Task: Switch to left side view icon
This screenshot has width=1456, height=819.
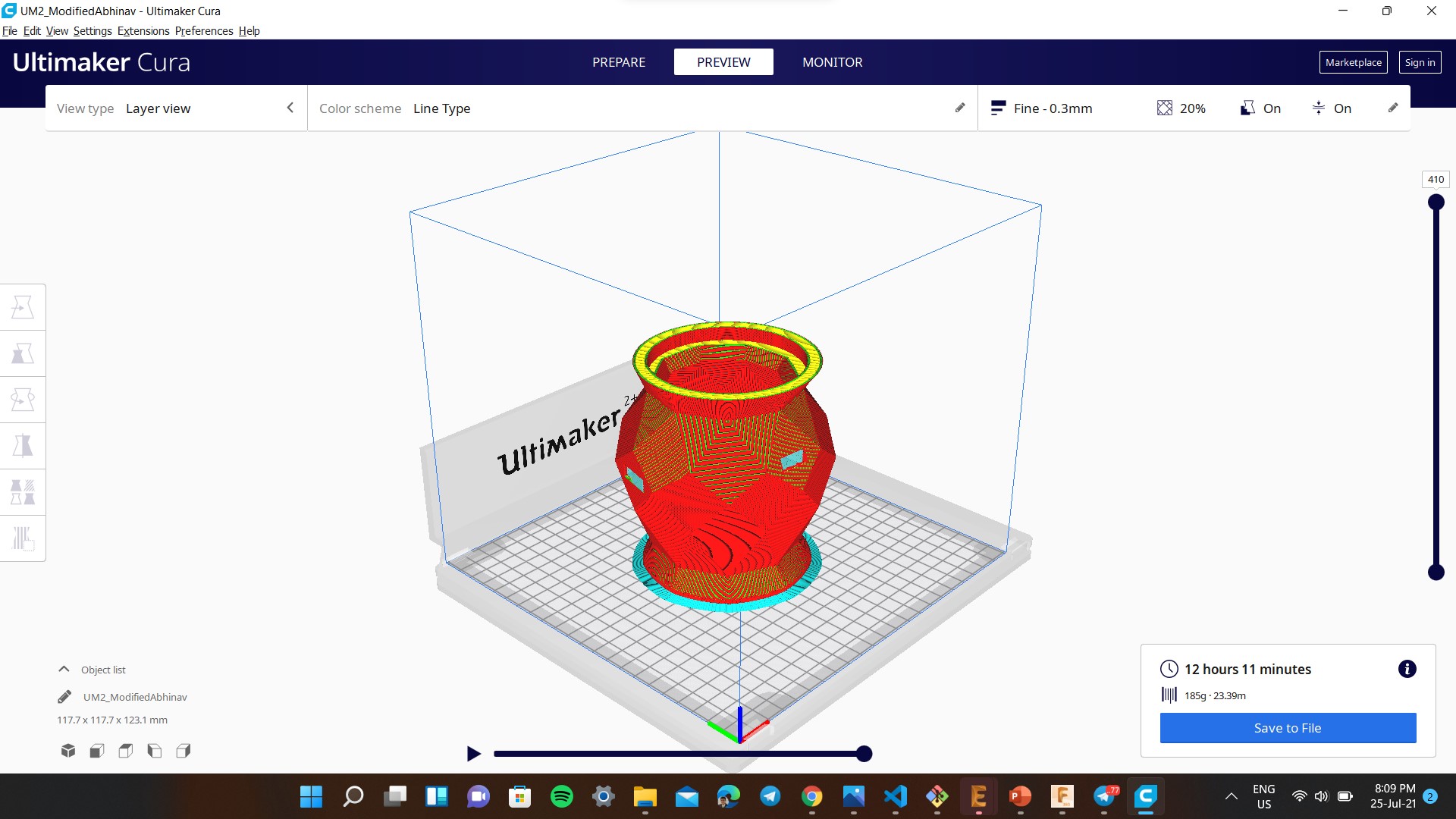Action: (155, 751)
